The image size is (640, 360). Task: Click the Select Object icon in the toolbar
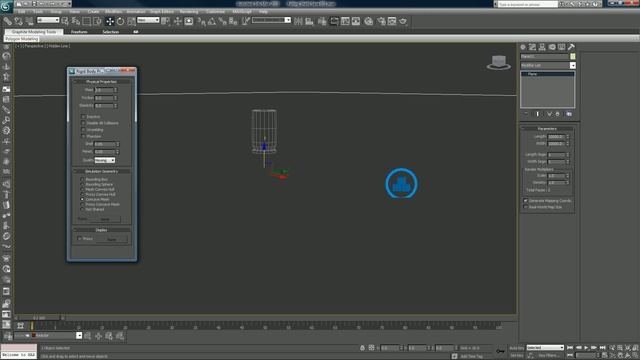65,21
